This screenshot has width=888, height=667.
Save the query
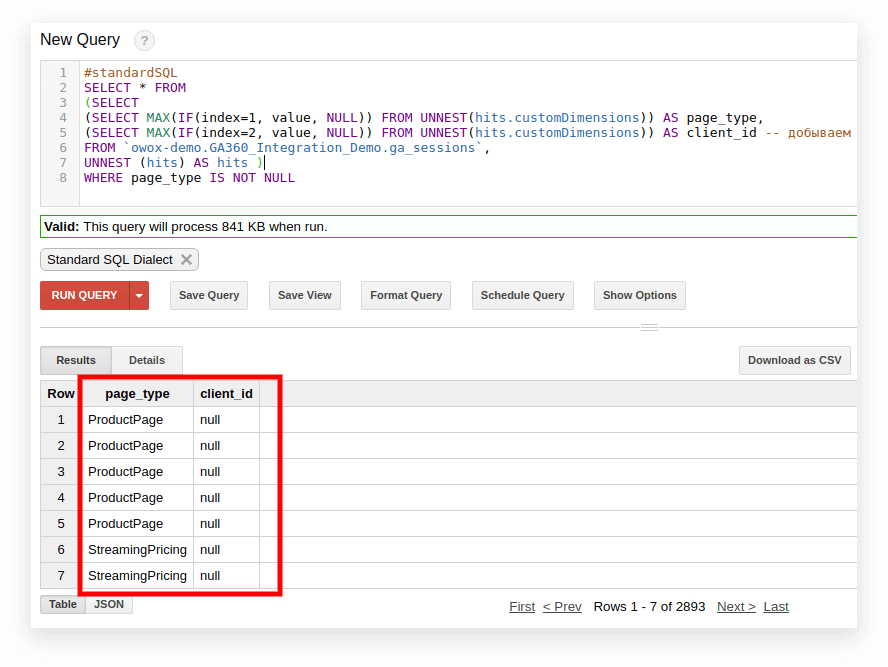tap(208, 295)
